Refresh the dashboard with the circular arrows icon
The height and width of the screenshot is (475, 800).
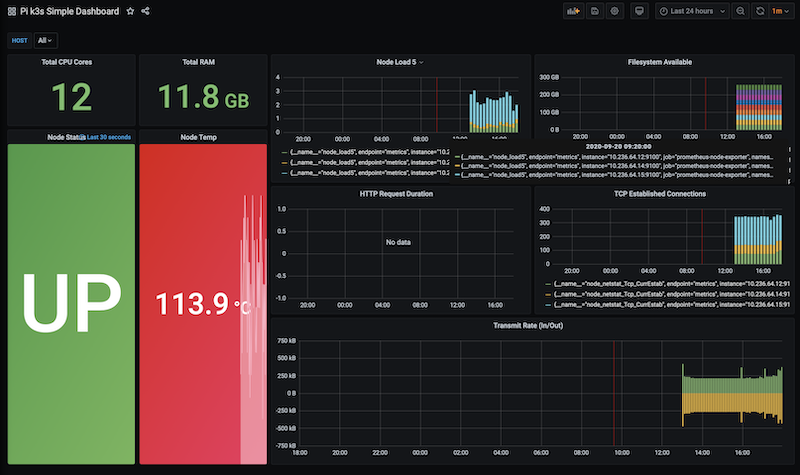[760, 11]
